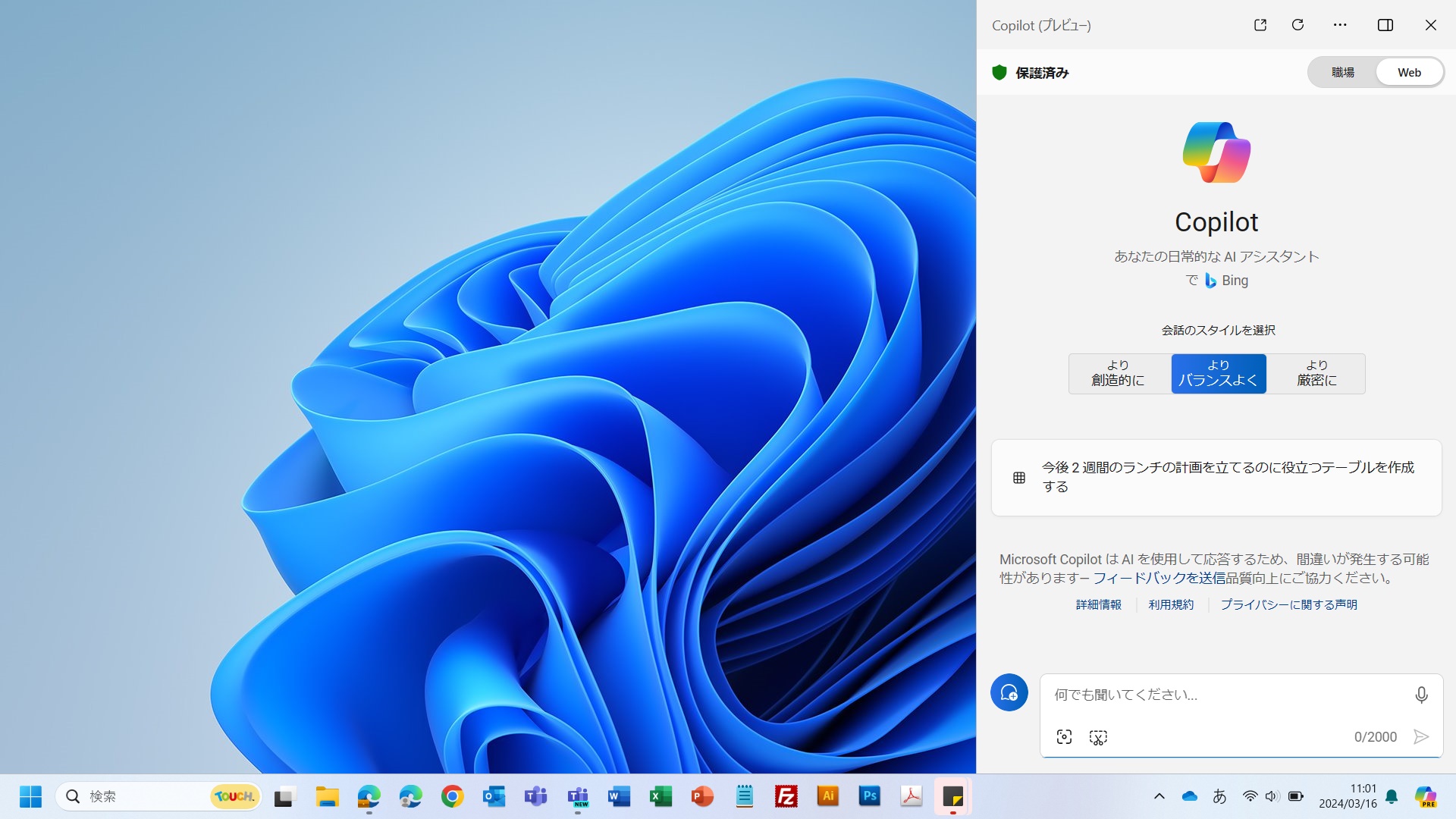Activate the microphone voice input
The height and width of the screenshot is (819, 1456).
pyautogui.click(x=1422, y=695)
